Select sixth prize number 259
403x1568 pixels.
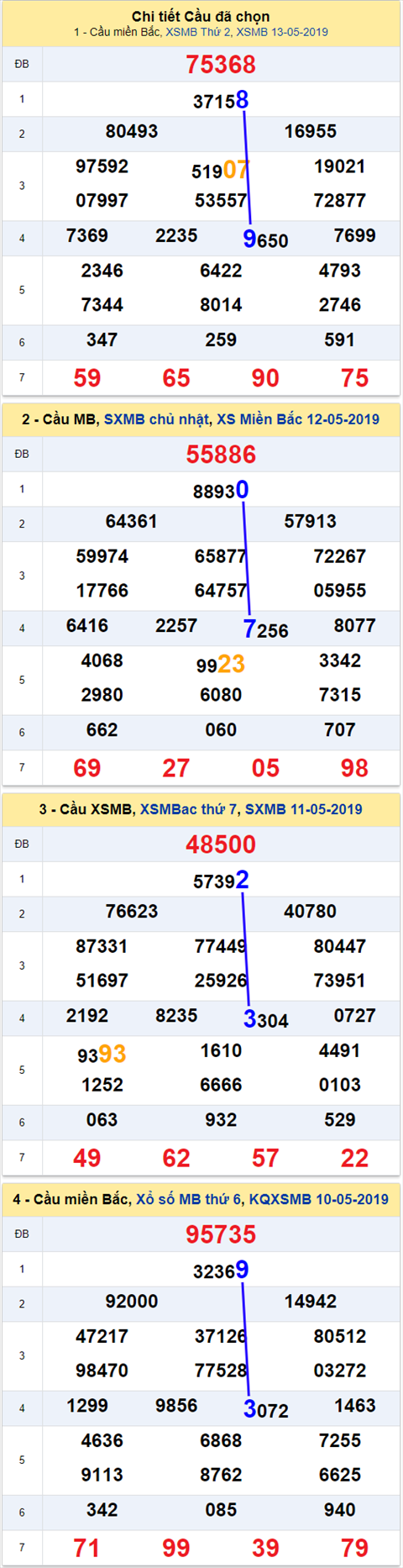coord(221,339)
